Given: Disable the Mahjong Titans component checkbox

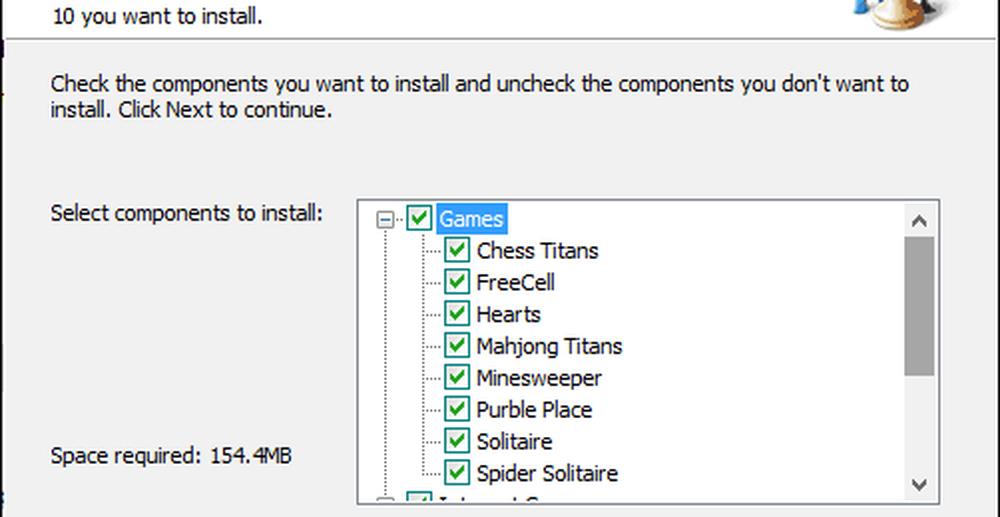Looking at the screenshot, I should [457, 346].
